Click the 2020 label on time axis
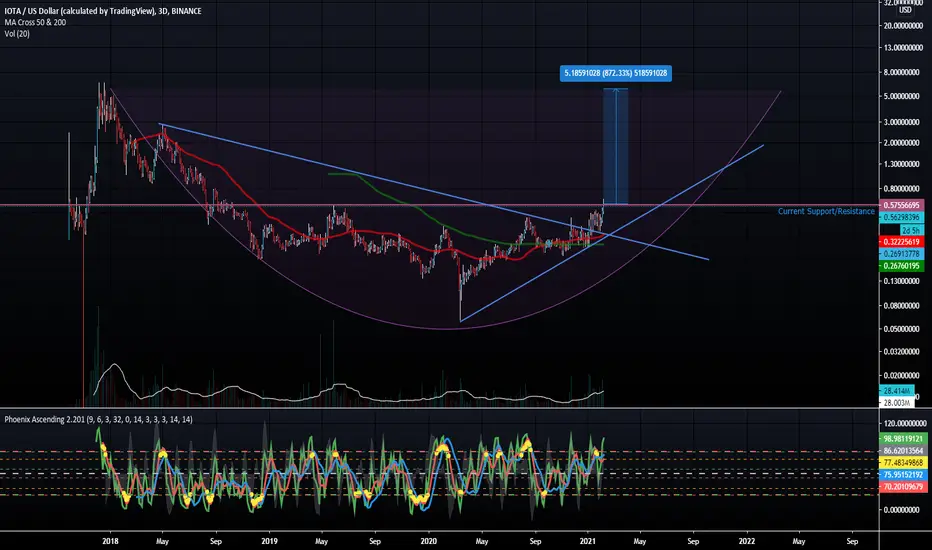 429,541
